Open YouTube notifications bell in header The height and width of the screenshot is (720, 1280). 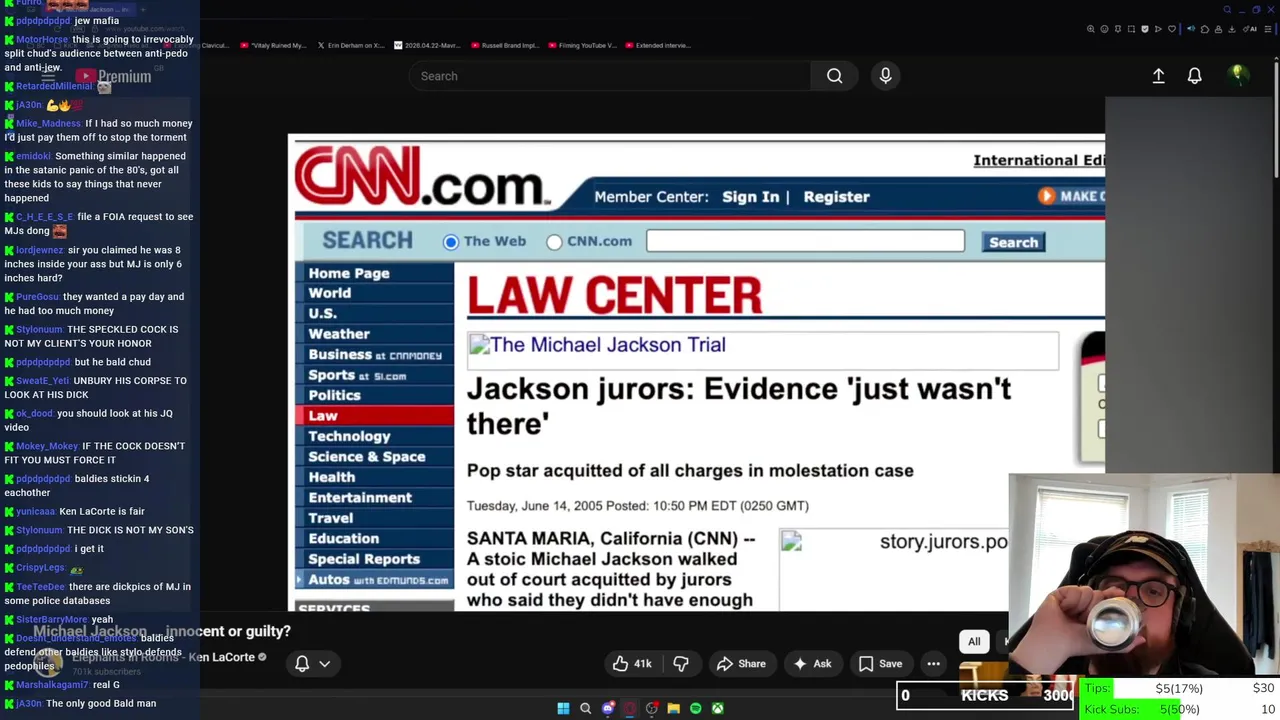tap(1194, 76)
